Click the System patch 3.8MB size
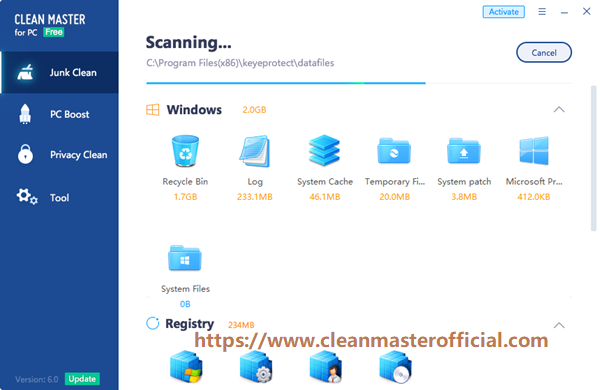 (x=464, y=197)
